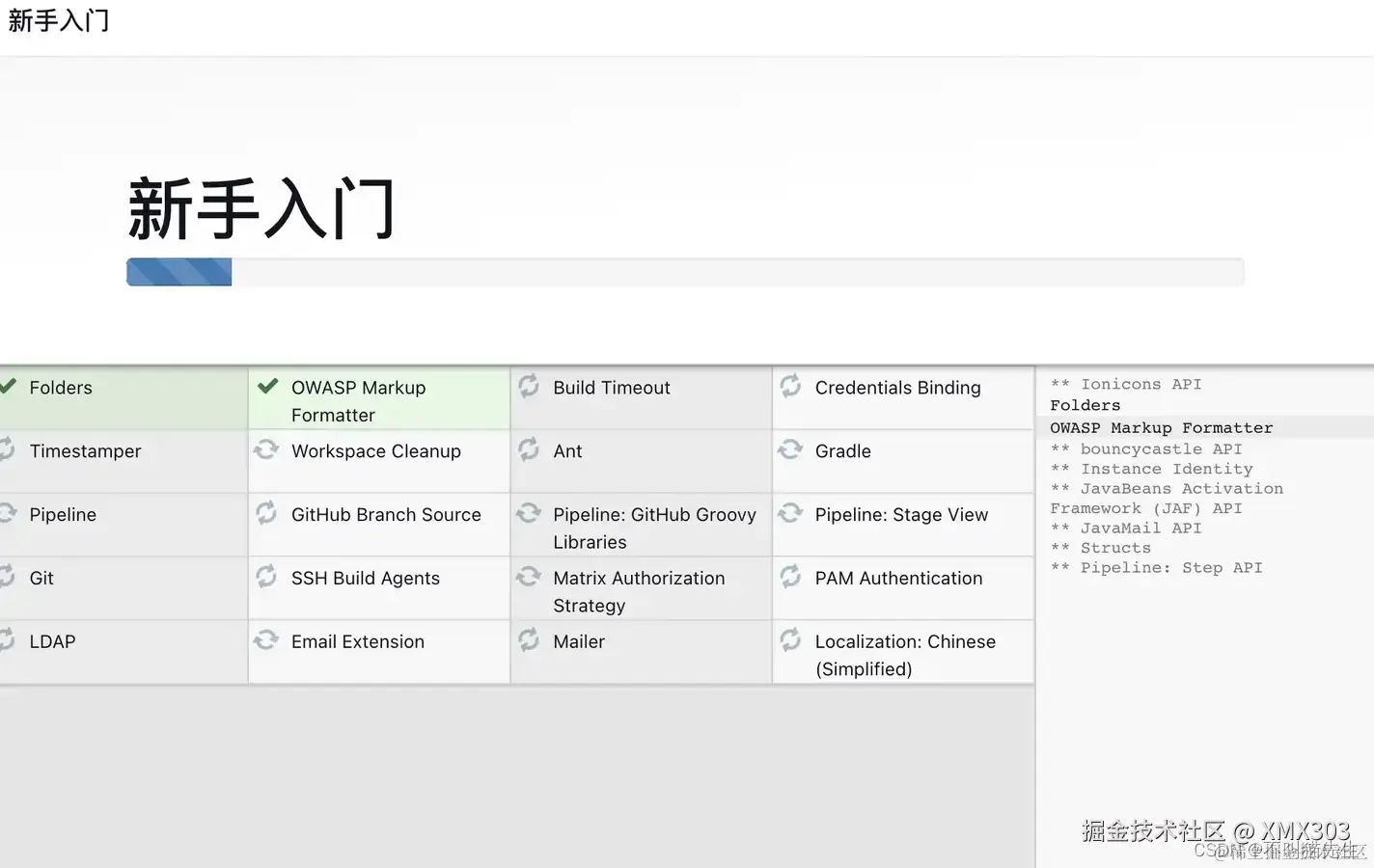The image size is (1374, 868).
Task: Click the spinner icon beside Credentials Binding
Action: pos(790,387)
